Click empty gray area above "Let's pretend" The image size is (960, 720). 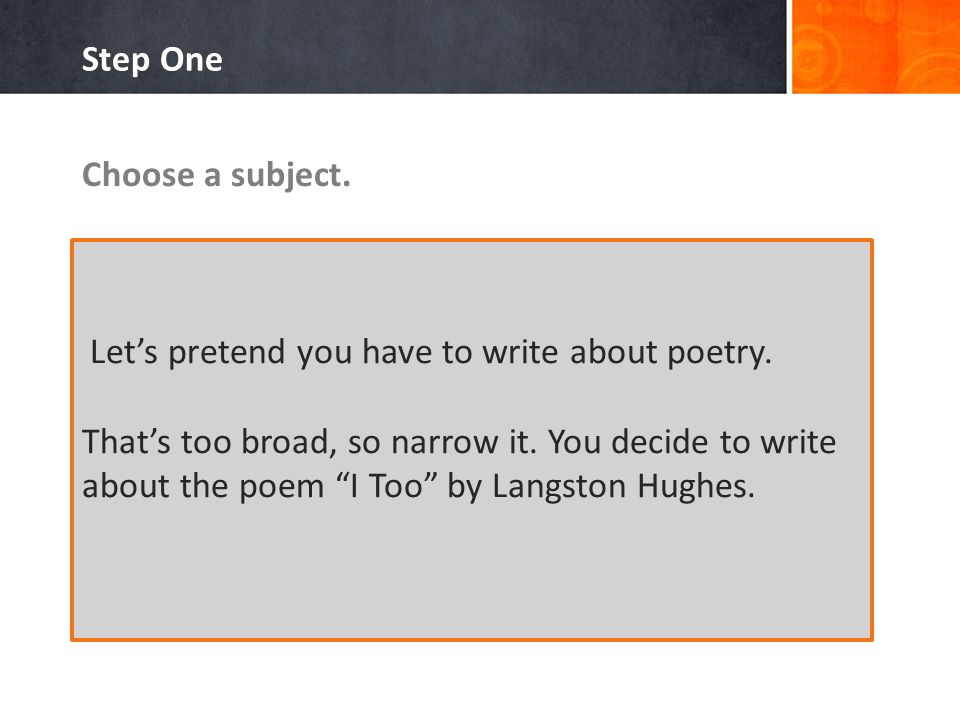point(471,287)
